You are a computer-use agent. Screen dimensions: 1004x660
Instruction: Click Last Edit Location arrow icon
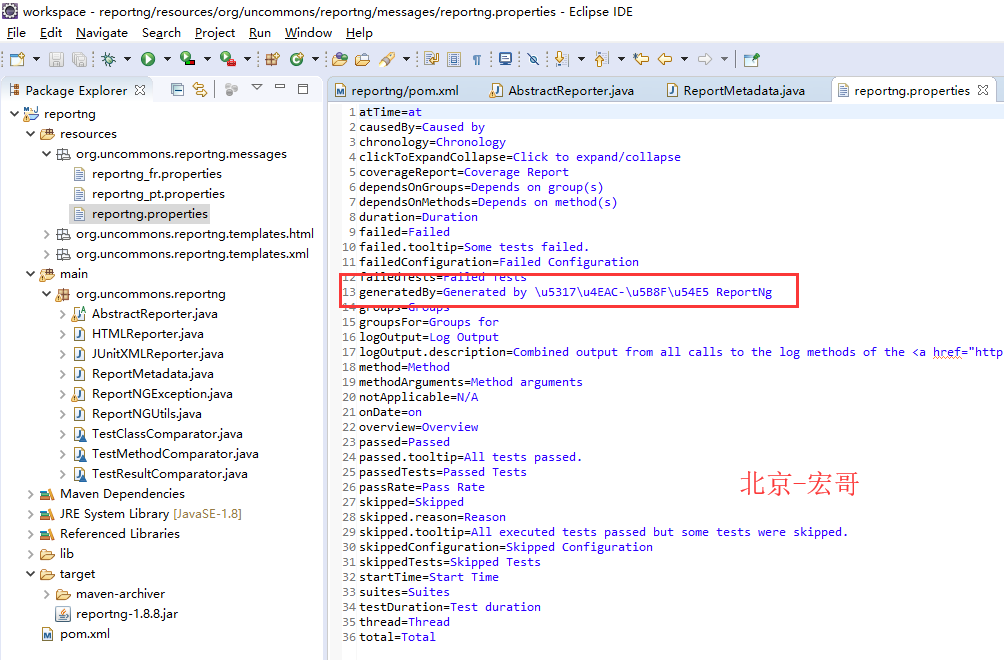(641, 60)
